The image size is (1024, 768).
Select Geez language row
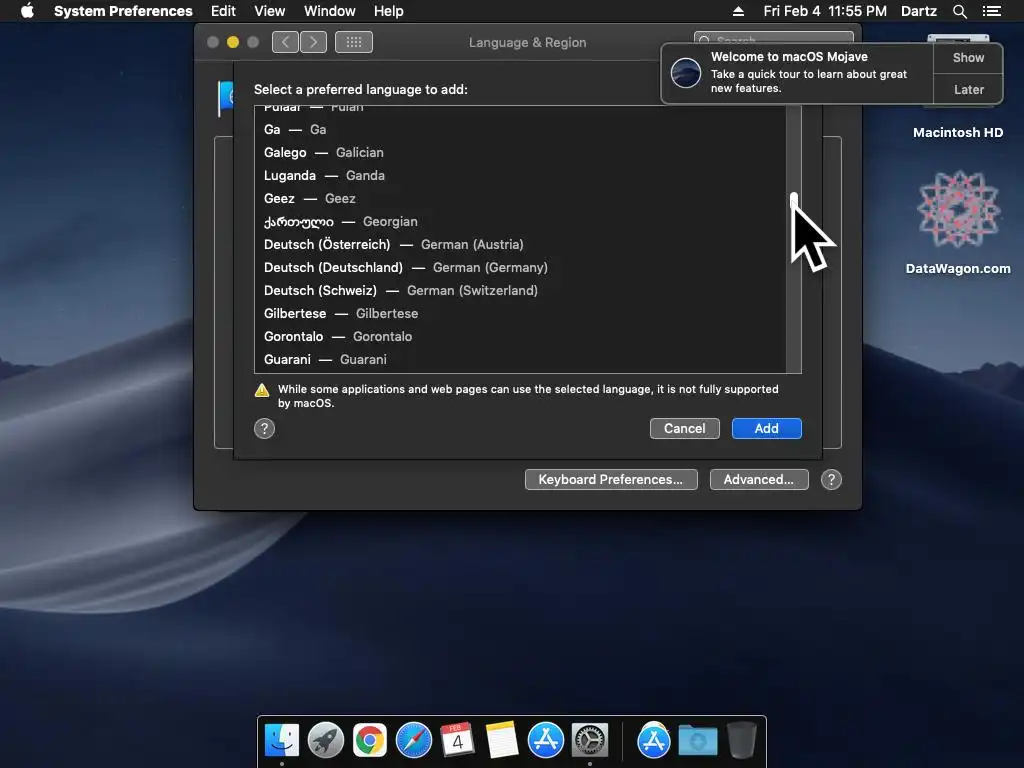point(520,199)
